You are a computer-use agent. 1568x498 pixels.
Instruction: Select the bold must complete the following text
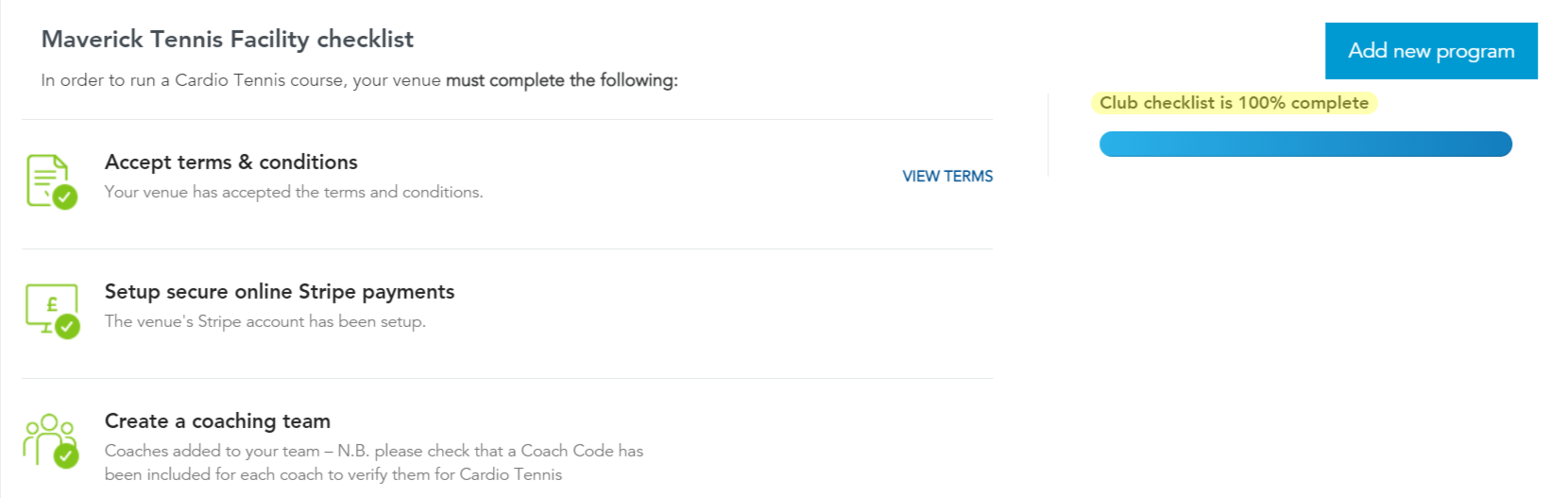point(562,80)
